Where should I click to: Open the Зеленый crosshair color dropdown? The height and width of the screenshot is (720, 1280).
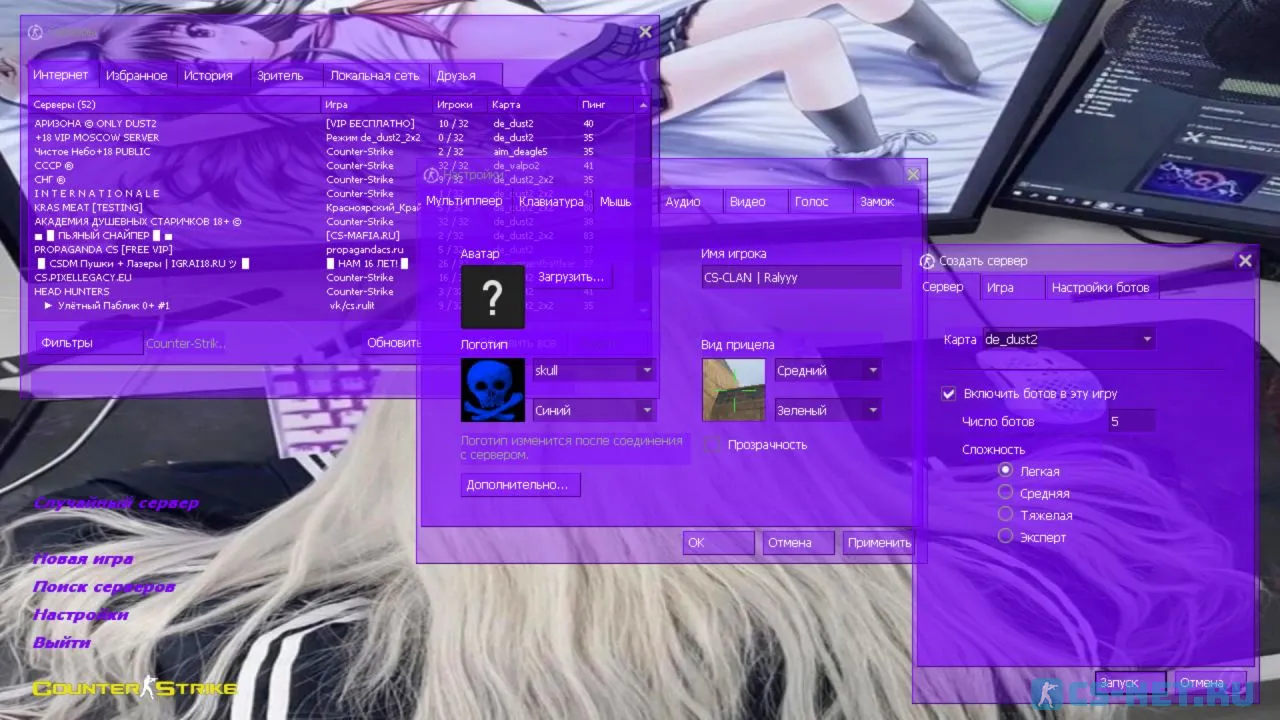(827, 410)
